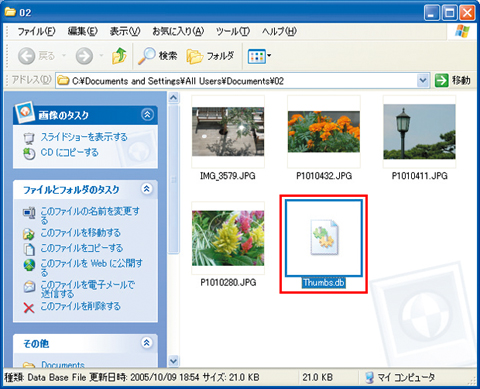The height and width of the screenshot is (389, 480).
Task: Click スライドショーを表示する link
Action: click(x=84, y=137)
